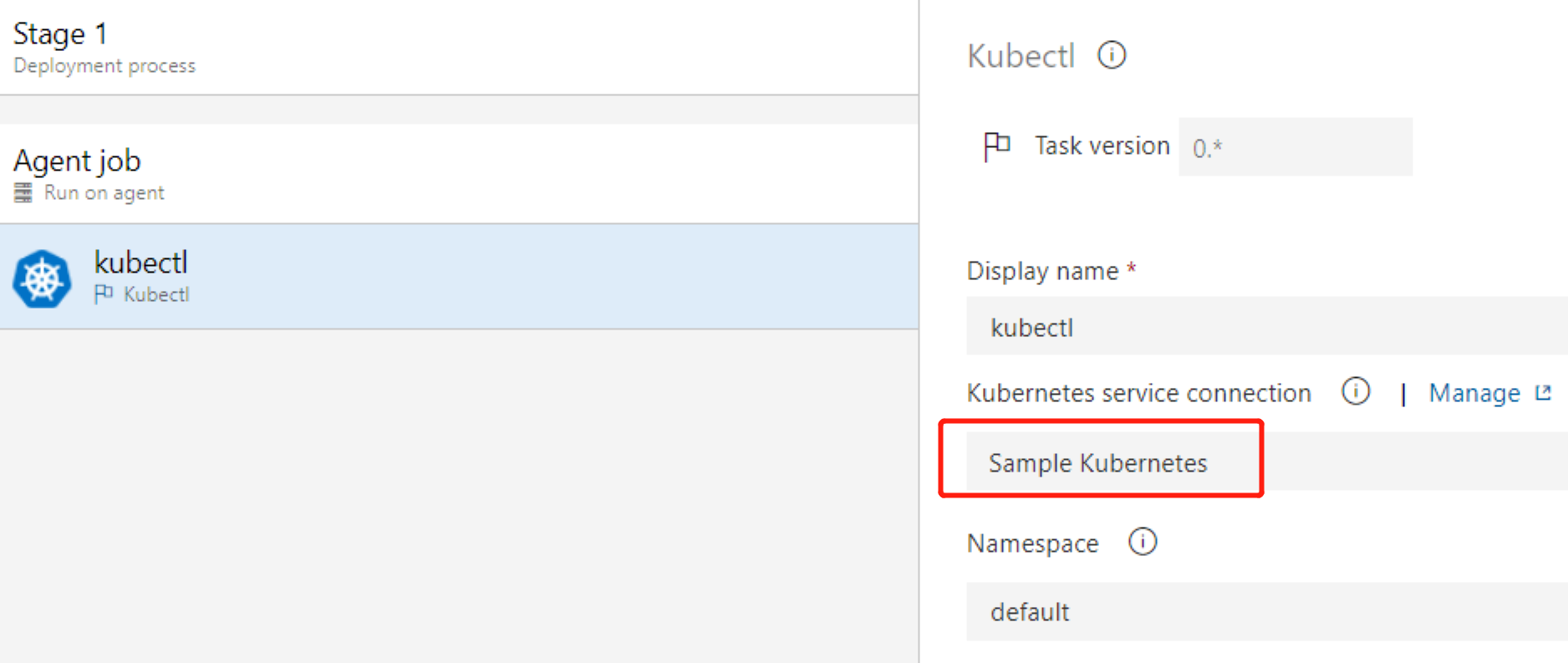Select the Agent job row
The height and width of the screenshot is (663, 1568).
coord(459,174)
